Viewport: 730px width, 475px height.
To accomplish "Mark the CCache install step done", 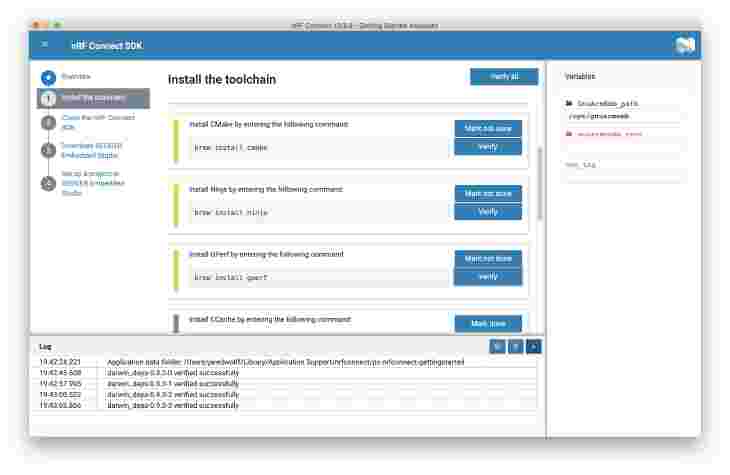I will coord(488,323).
